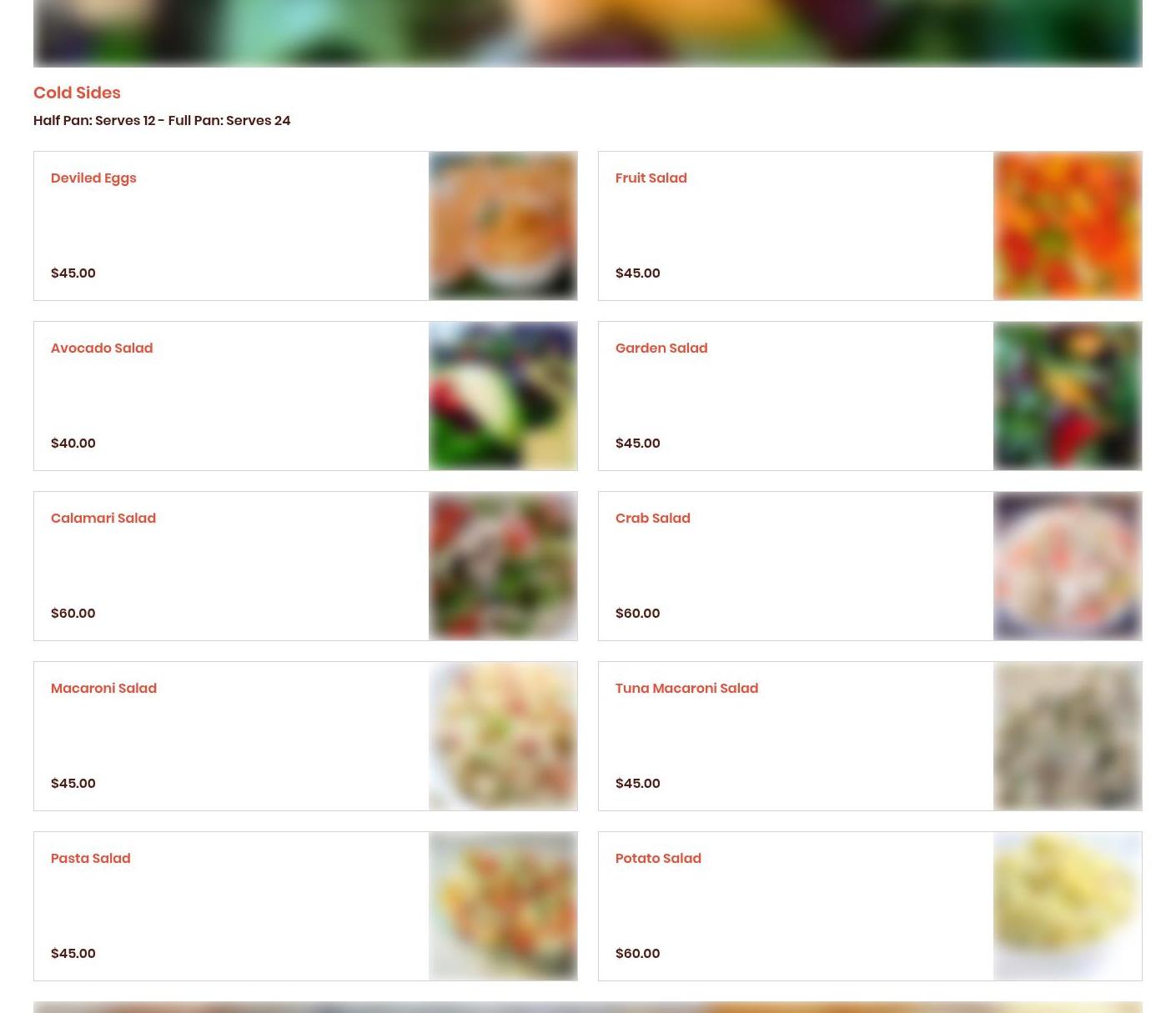Image resolution: width=1176 pixels, height=1013 pixels.
Task: Open the Garden Salad item
Action: click(x=661, y=349)
